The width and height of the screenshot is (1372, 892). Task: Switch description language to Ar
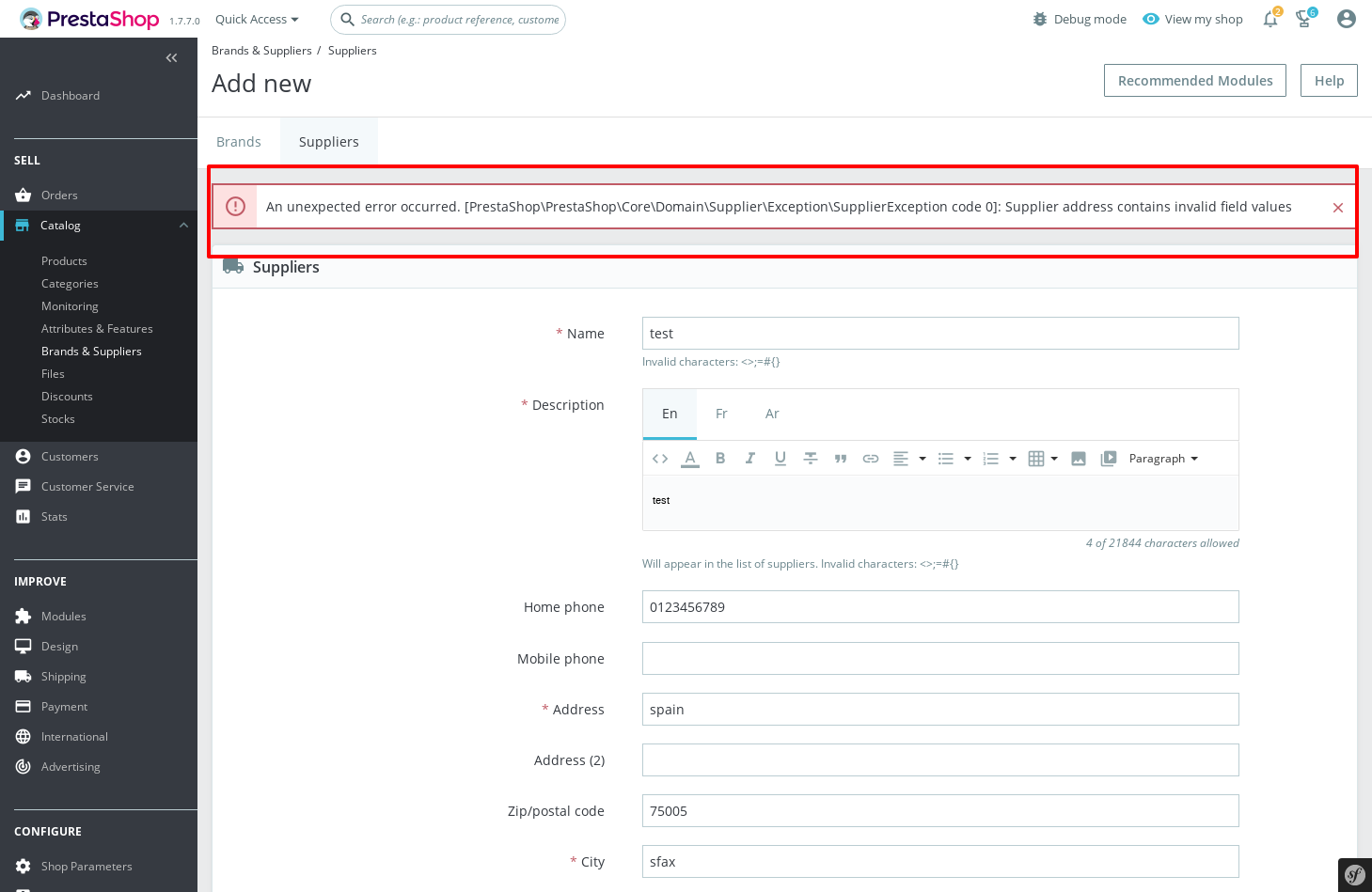[772, 414]
